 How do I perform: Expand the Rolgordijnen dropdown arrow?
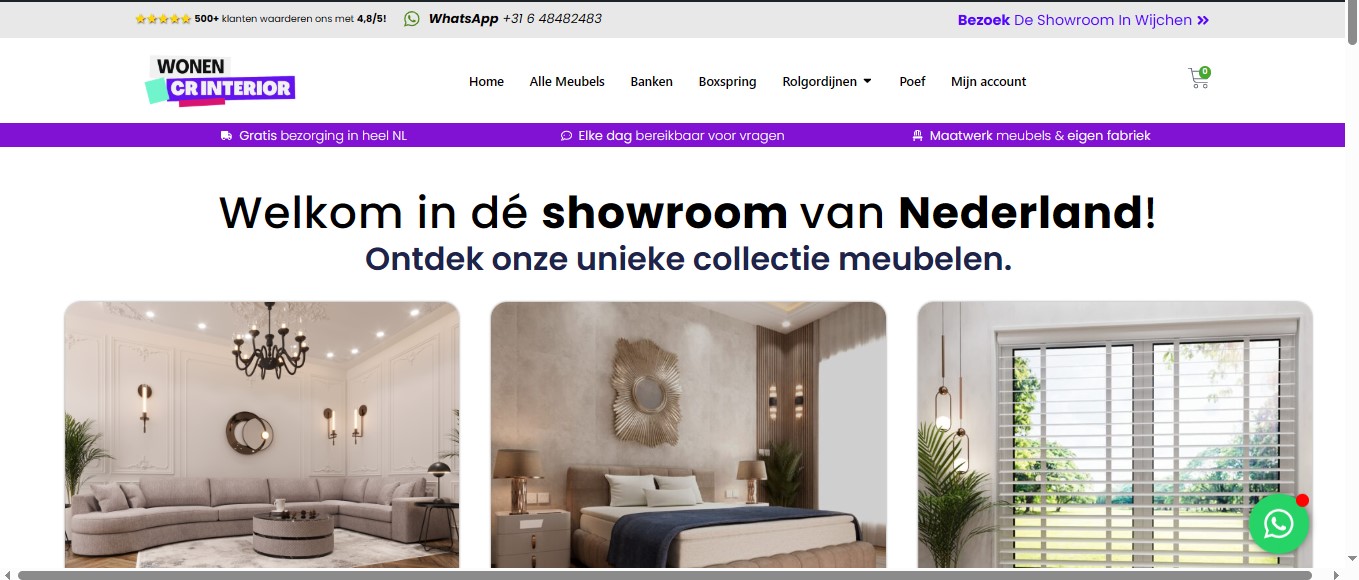867,82
